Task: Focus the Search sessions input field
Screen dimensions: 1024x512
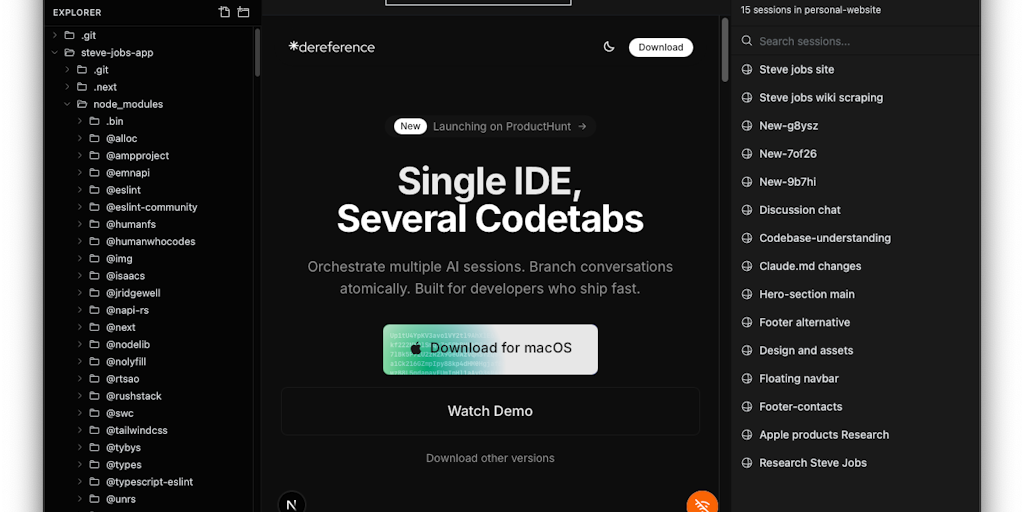Action: (856, 41)
